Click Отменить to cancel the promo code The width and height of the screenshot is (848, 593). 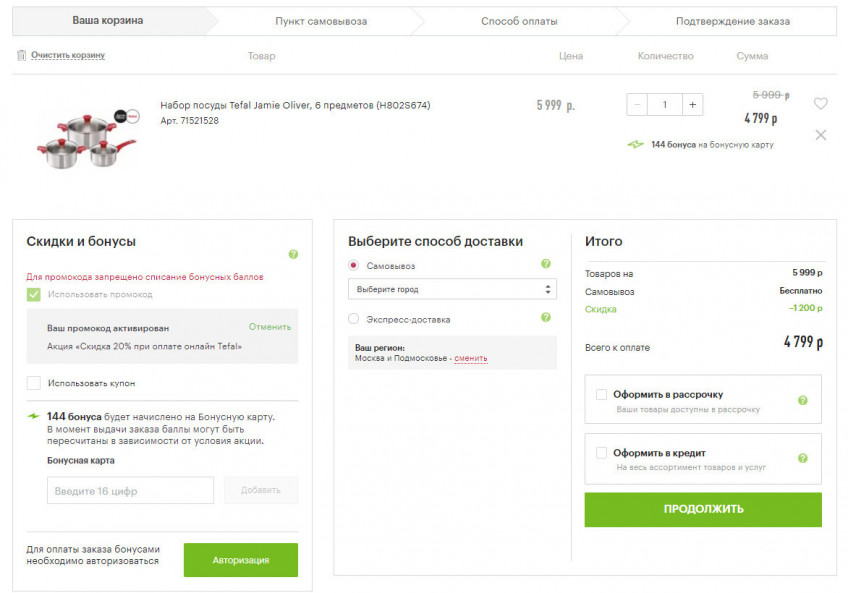point(270,327)
